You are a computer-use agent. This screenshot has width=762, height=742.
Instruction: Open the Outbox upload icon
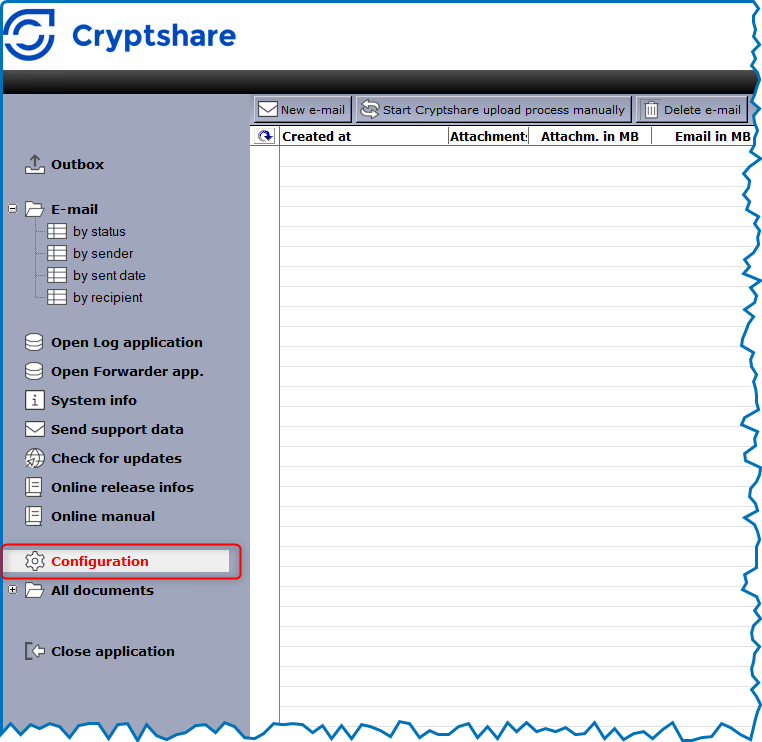(x=35, y=164)
